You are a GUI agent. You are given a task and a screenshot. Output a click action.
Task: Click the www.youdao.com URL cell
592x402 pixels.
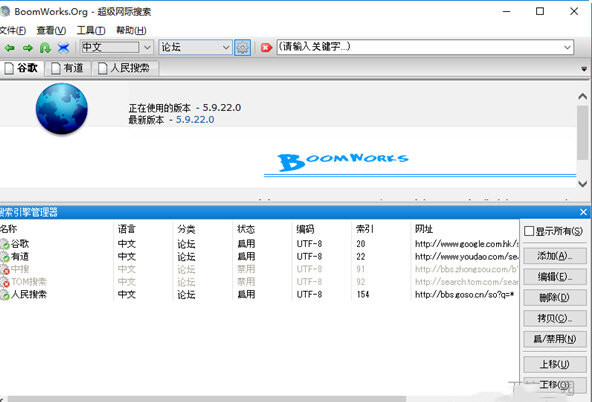467,257
